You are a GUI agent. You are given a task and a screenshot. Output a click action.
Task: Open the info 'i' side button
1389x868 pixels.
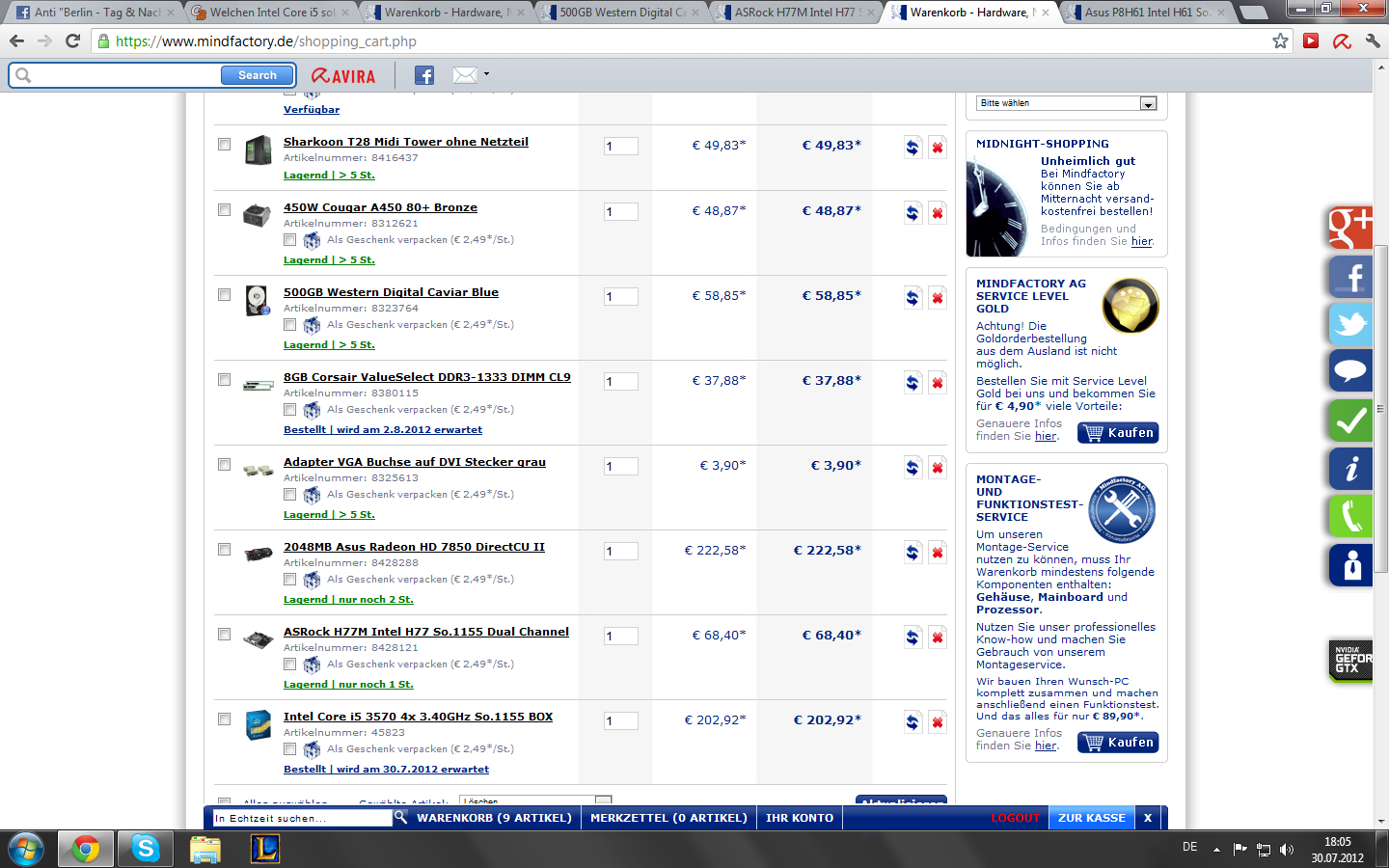click(x=1350, y=469)
